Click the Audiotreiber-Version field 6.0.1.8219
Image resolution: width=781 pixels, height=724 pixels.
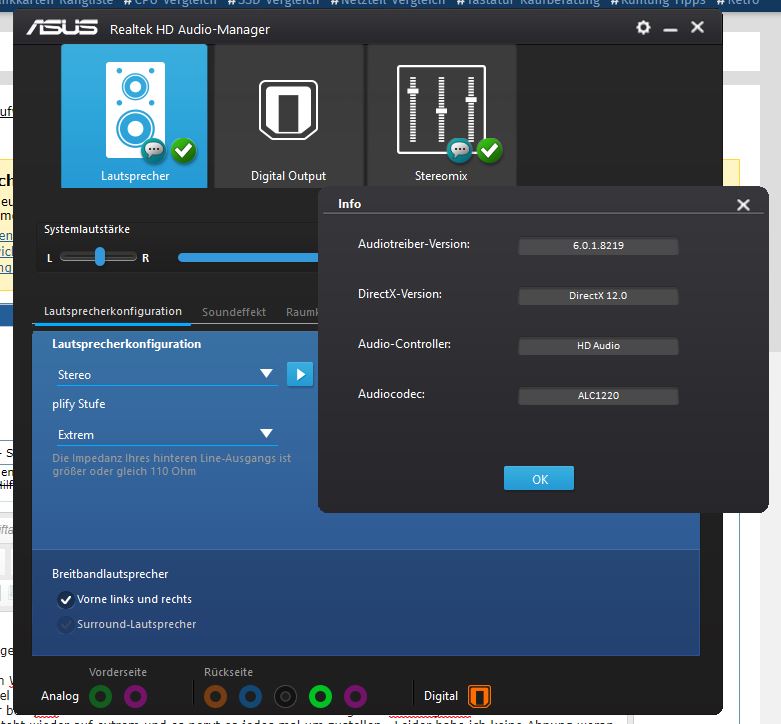pyautogui.click(x=598, y=246)
